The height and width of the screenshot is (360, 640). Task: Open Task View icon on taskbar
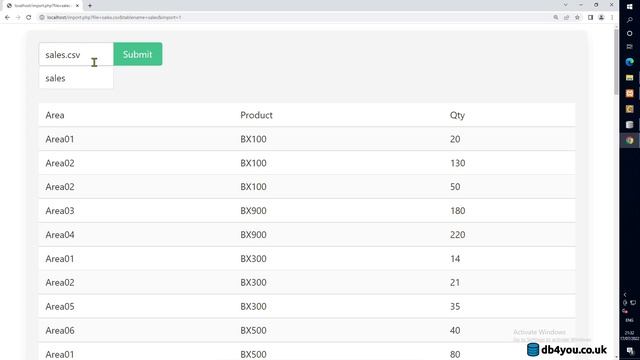[629, 47]
